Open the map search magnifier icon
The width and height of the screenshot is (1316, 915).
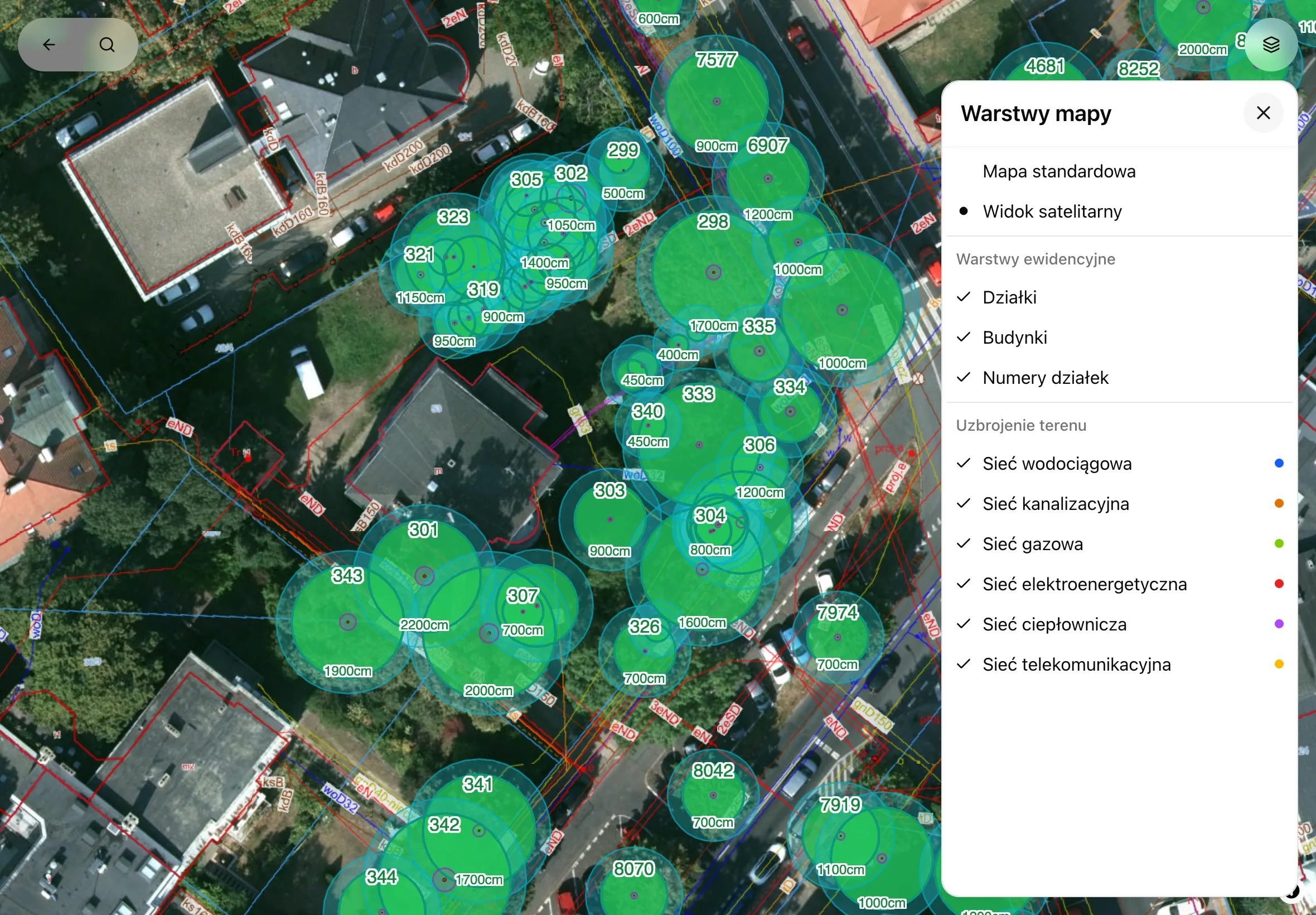[x=107, y=45]
